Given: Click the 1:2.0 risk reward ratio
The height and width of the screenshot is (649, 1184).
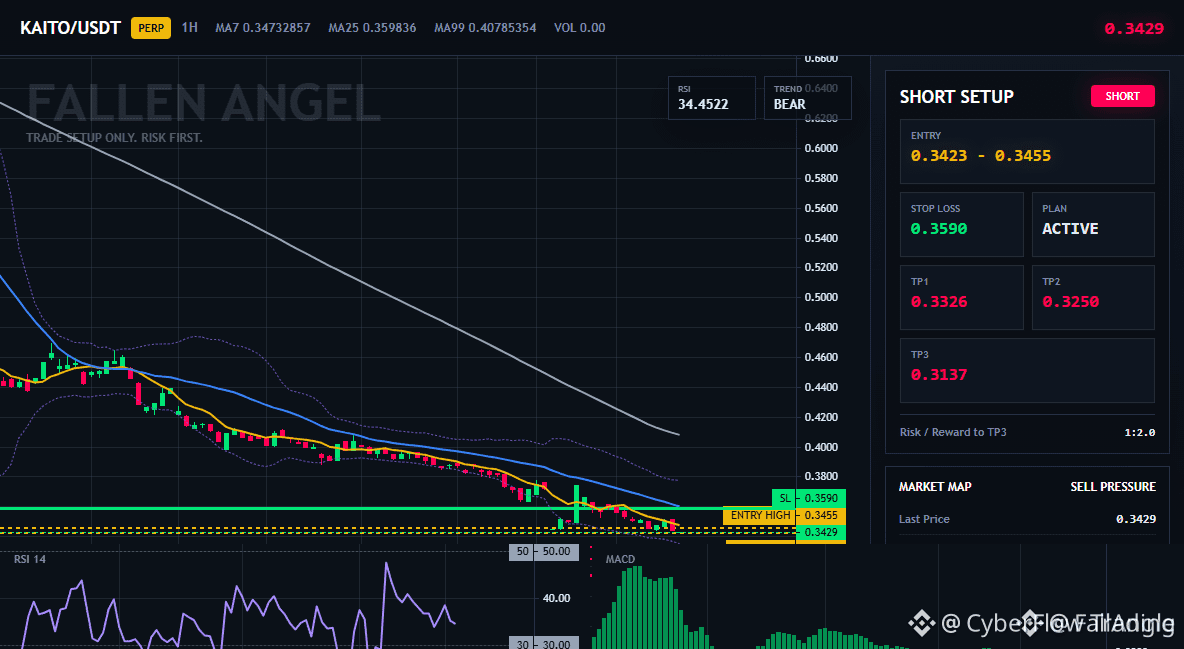Looking at the screenshot, I should (1139, 432).
